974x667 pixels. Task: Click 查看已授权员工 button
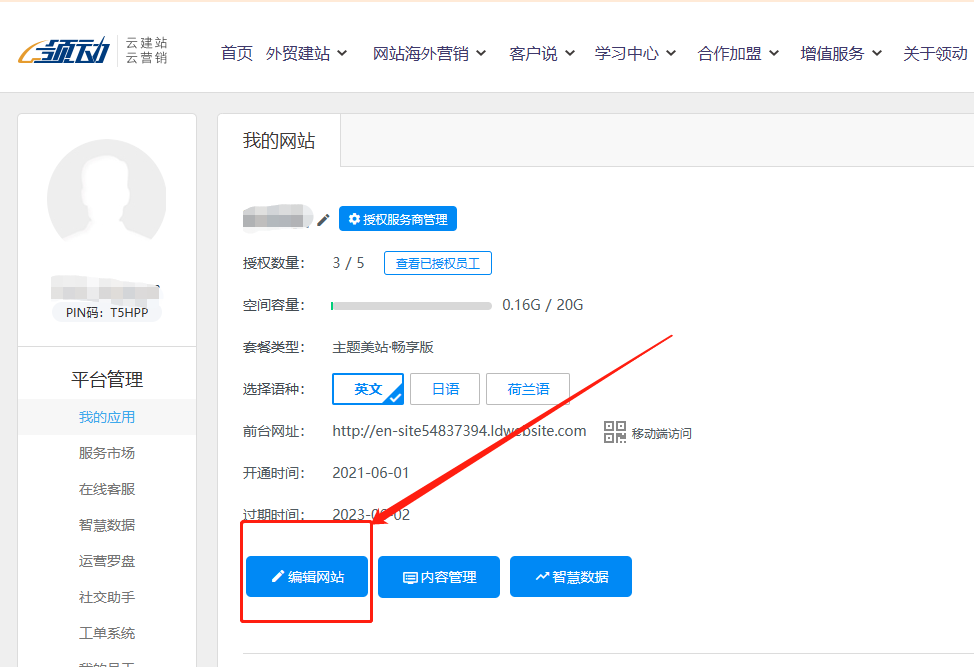pos(438,263)
